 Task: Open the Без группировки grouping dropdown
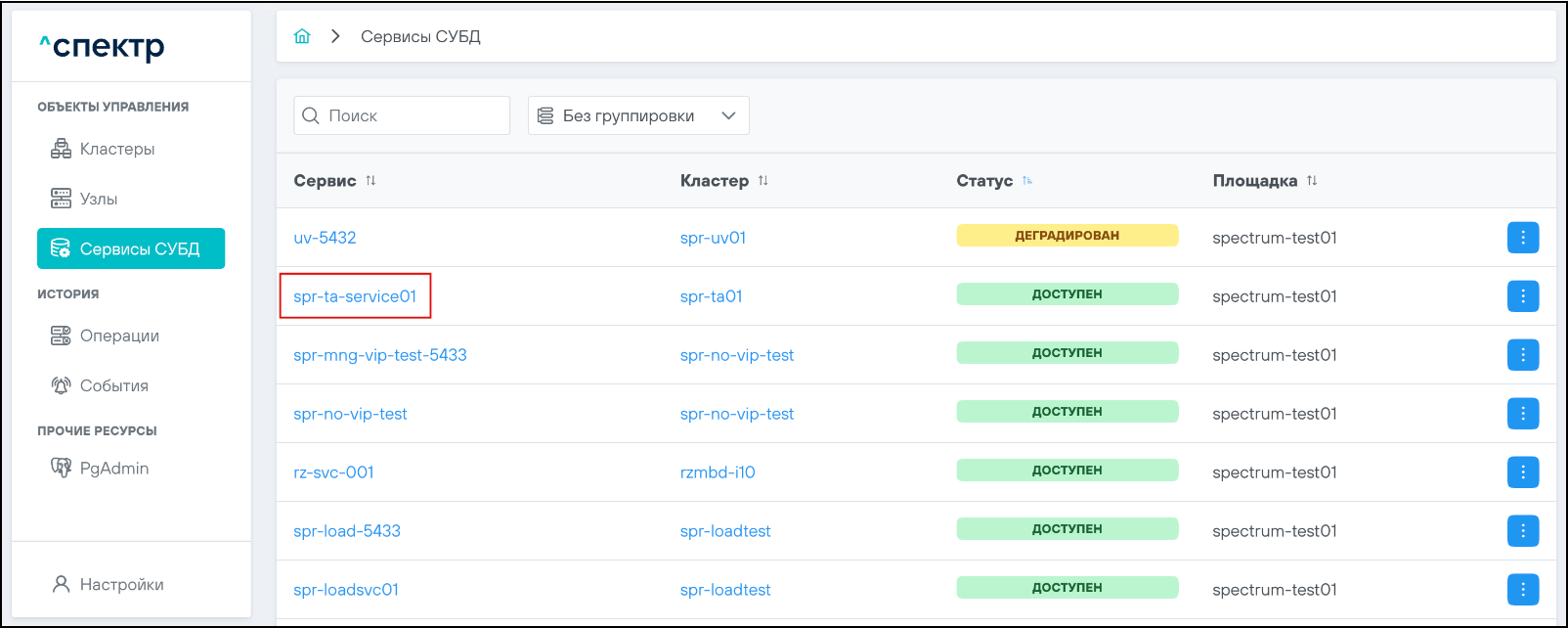pos(638,115)
